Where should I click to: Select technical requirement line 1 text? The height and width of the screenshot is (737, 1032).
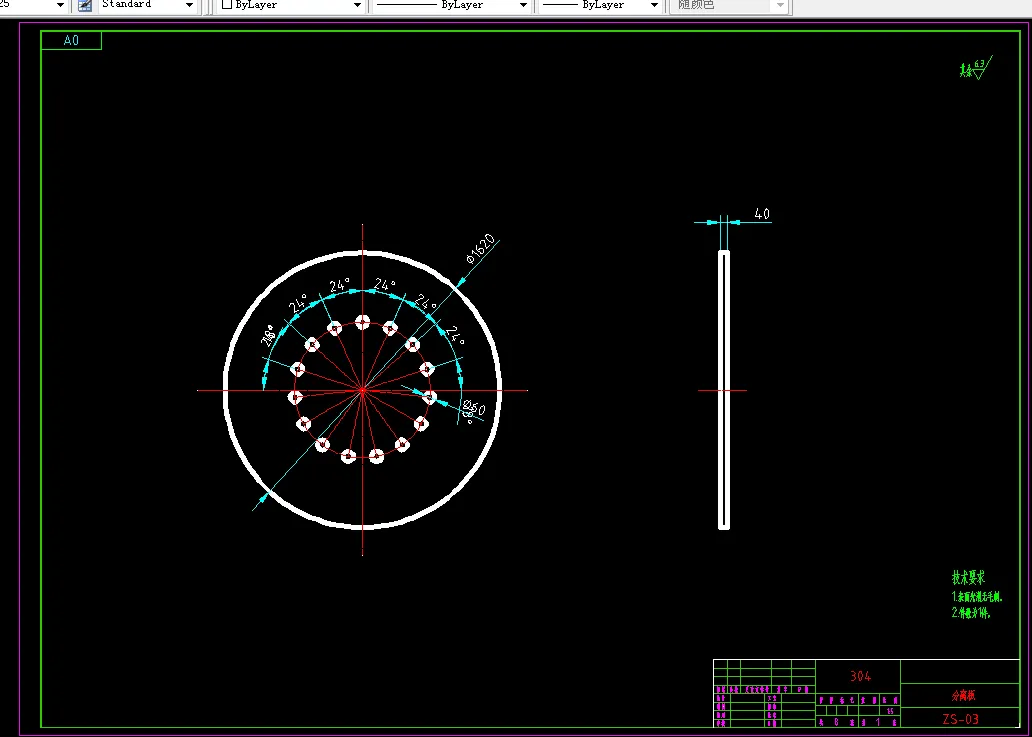pos(977,597)
